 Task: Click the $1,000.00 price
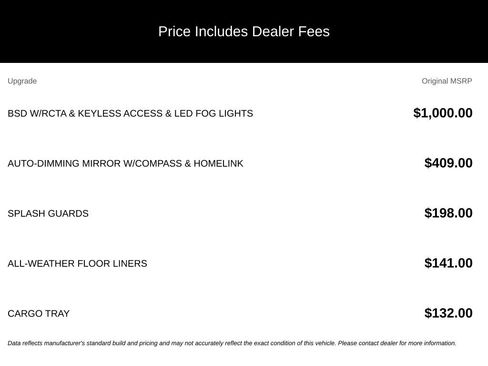(443, 113)
